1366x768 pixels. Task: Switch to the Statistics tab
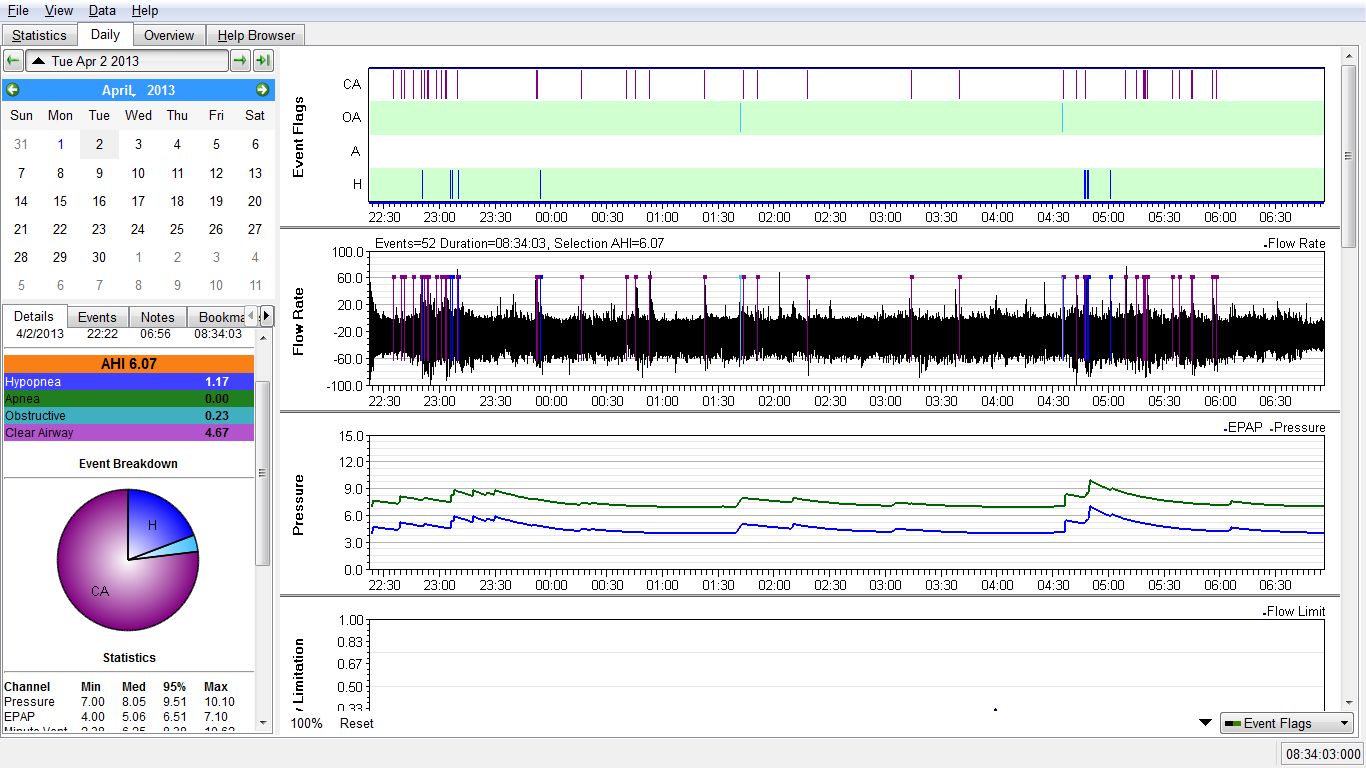click(x=40, y=35)
